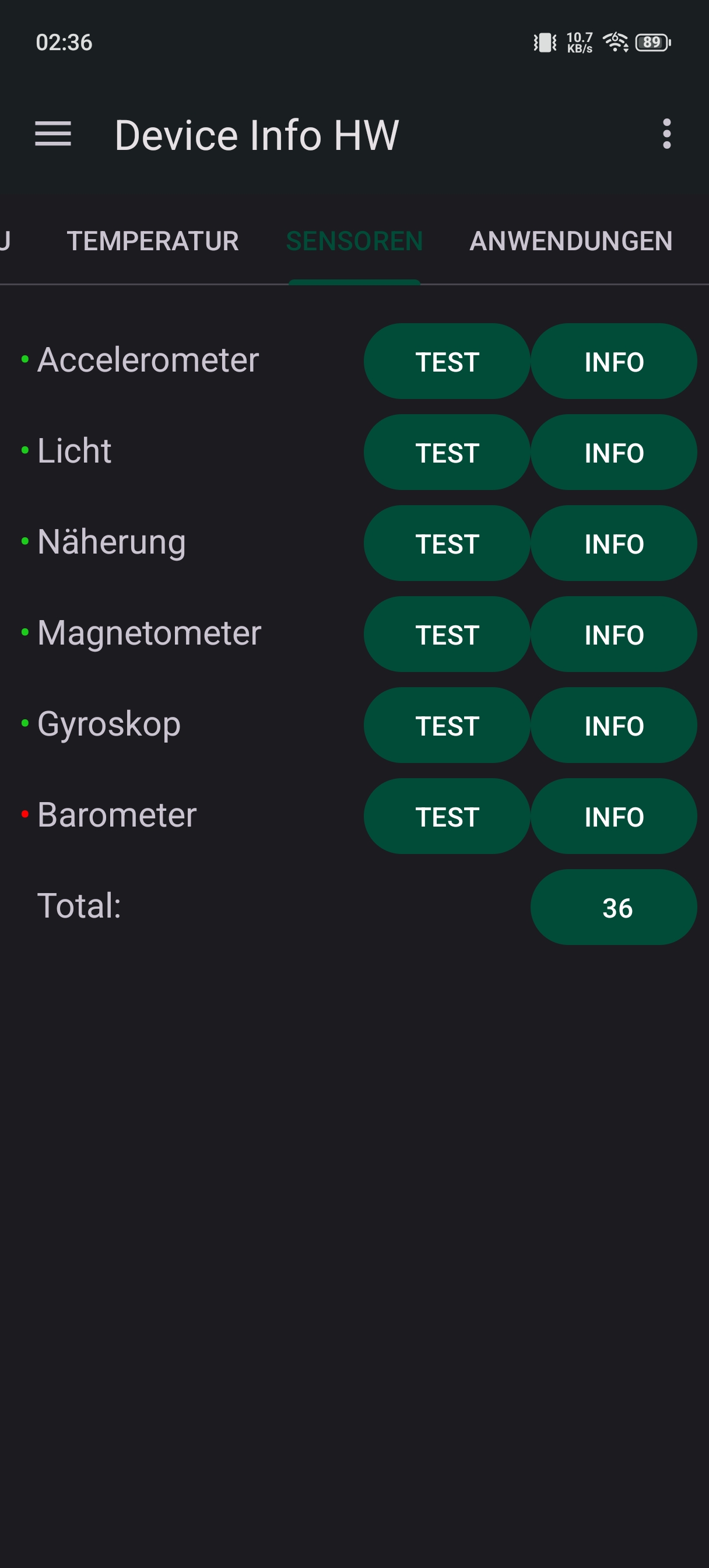Tap the Device Info HW title

click(256, 135)
